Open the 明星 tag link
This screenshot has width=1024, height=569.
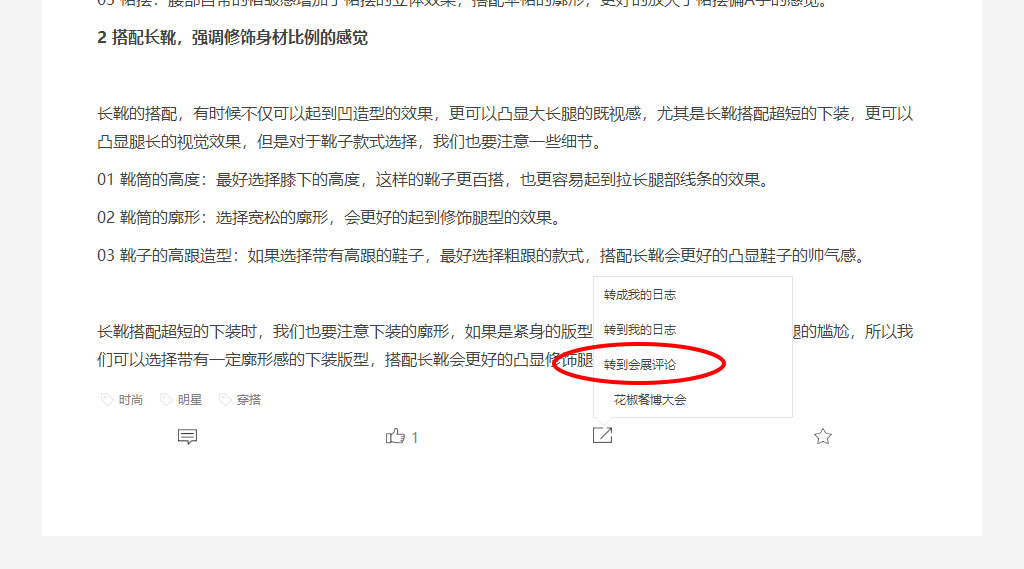point(189,400)
